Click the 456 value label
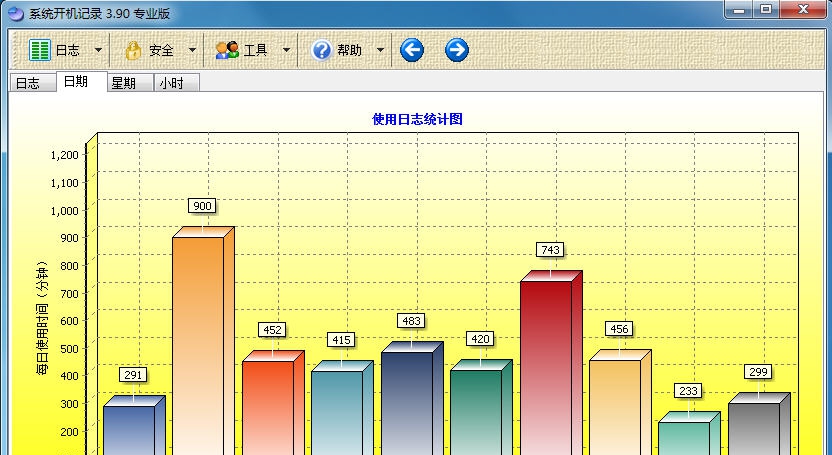The height and width of the screenshot is (455, 832). coord(619,329)
